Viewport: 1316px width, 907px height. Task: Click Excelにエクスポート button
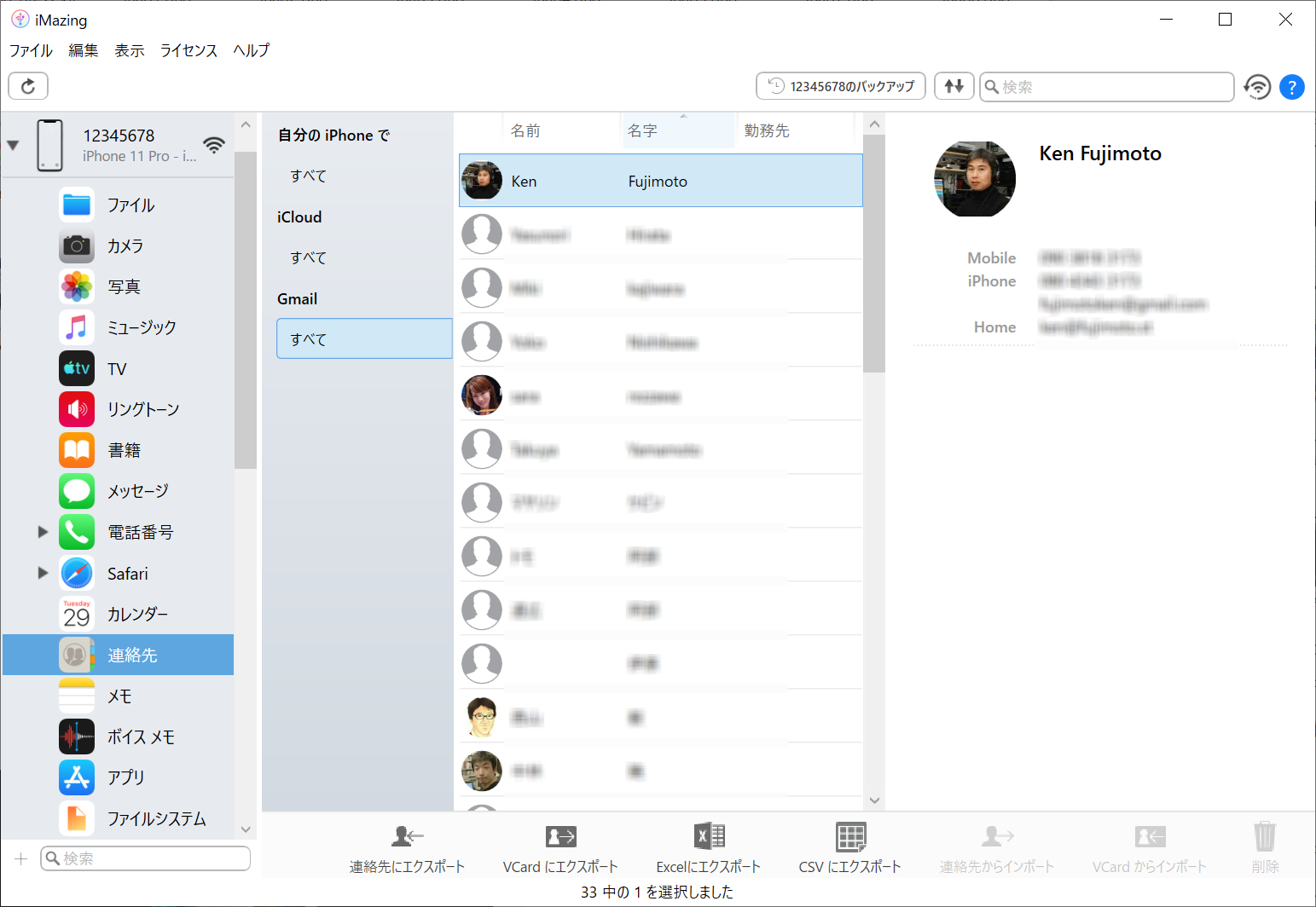[708, 849]
